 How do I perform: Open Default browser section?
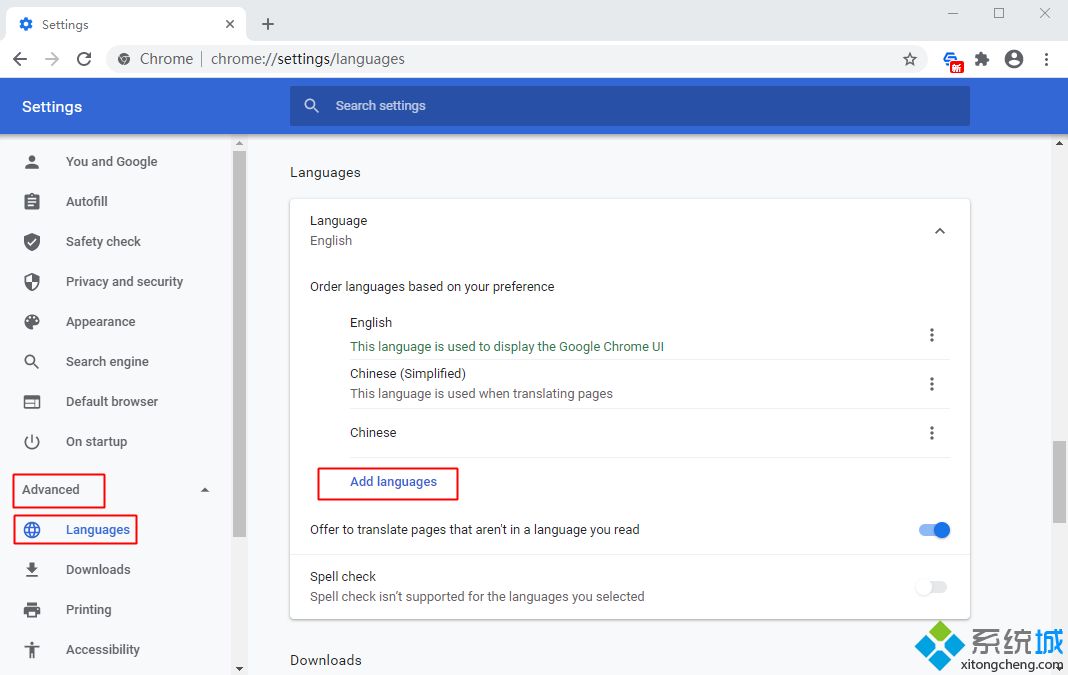click(112, 402)
